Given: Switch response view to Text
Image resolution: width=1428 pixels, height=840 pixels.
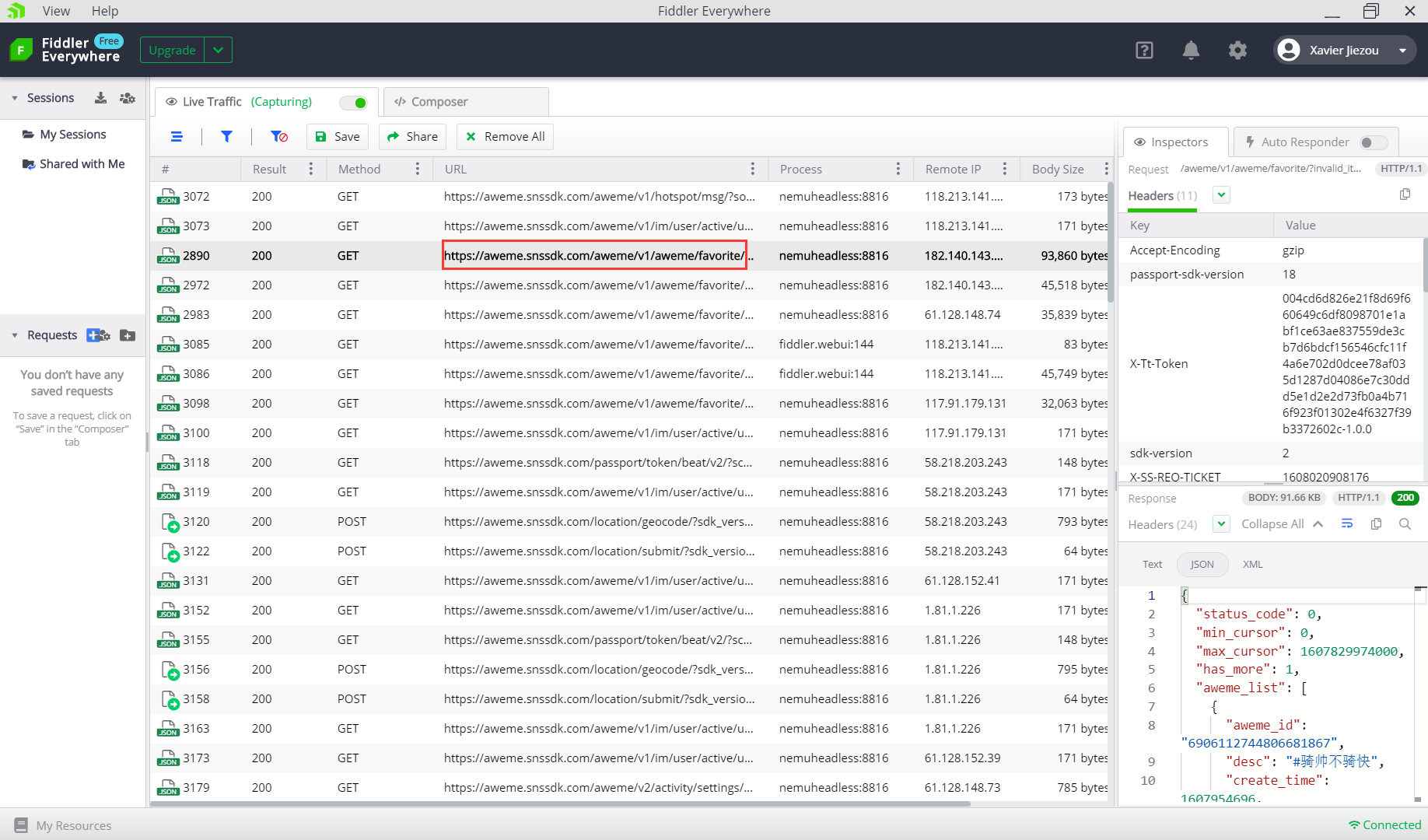Looking at the screenshot, I should tap(1152, 565).
